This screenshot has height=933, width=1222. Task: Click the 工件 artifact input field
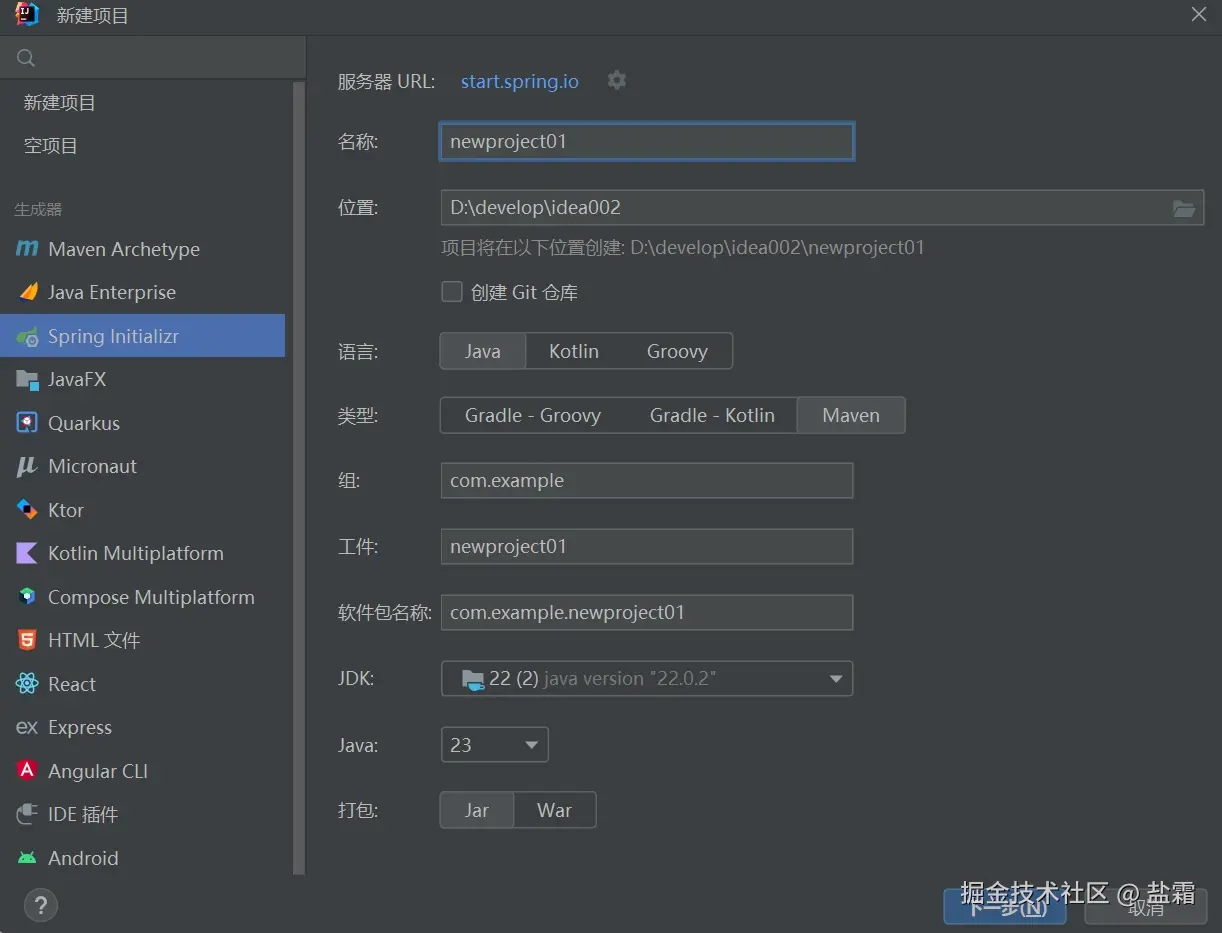[x=647, y=547]
